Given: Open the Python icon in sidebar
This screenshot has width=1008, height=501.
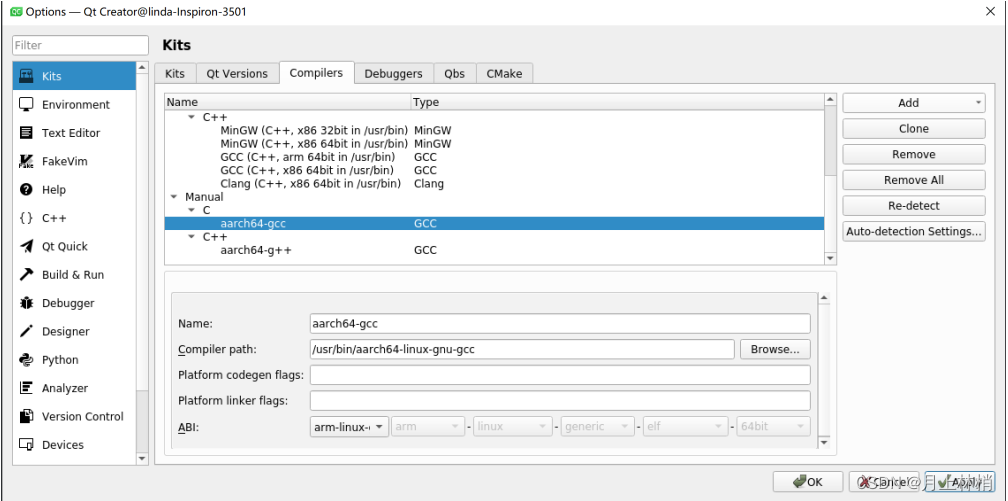Looking at the screenshot, I should click(x=26, y=359).
